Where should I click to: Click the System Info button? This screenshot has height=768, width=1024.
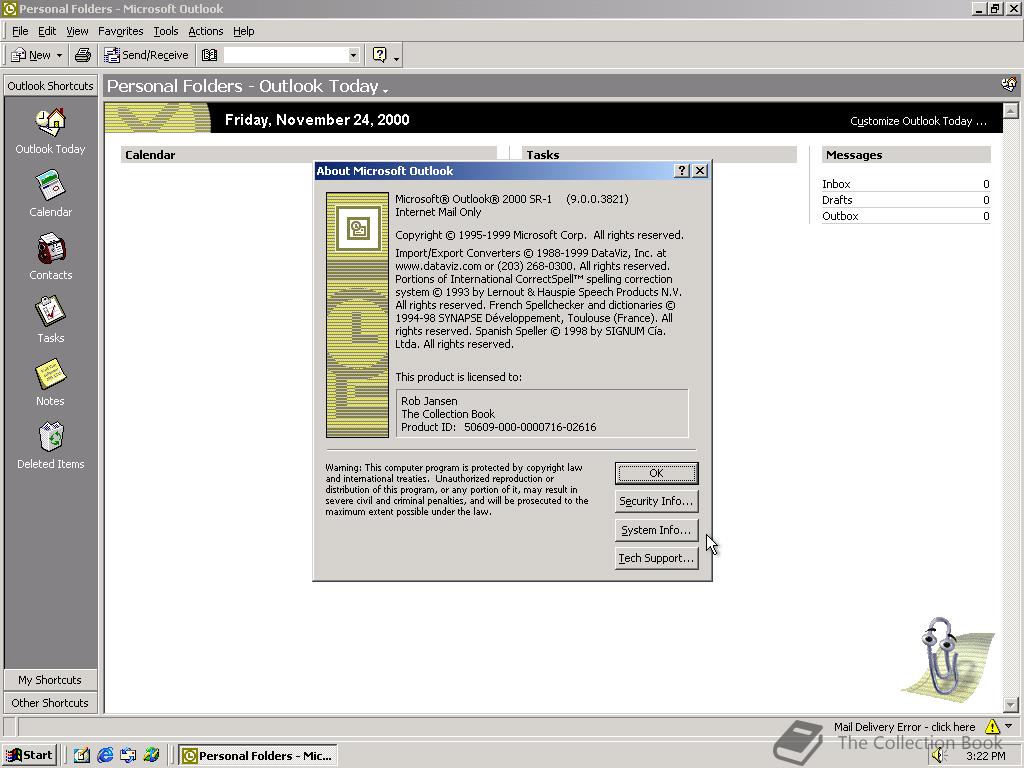pos(656,530)
